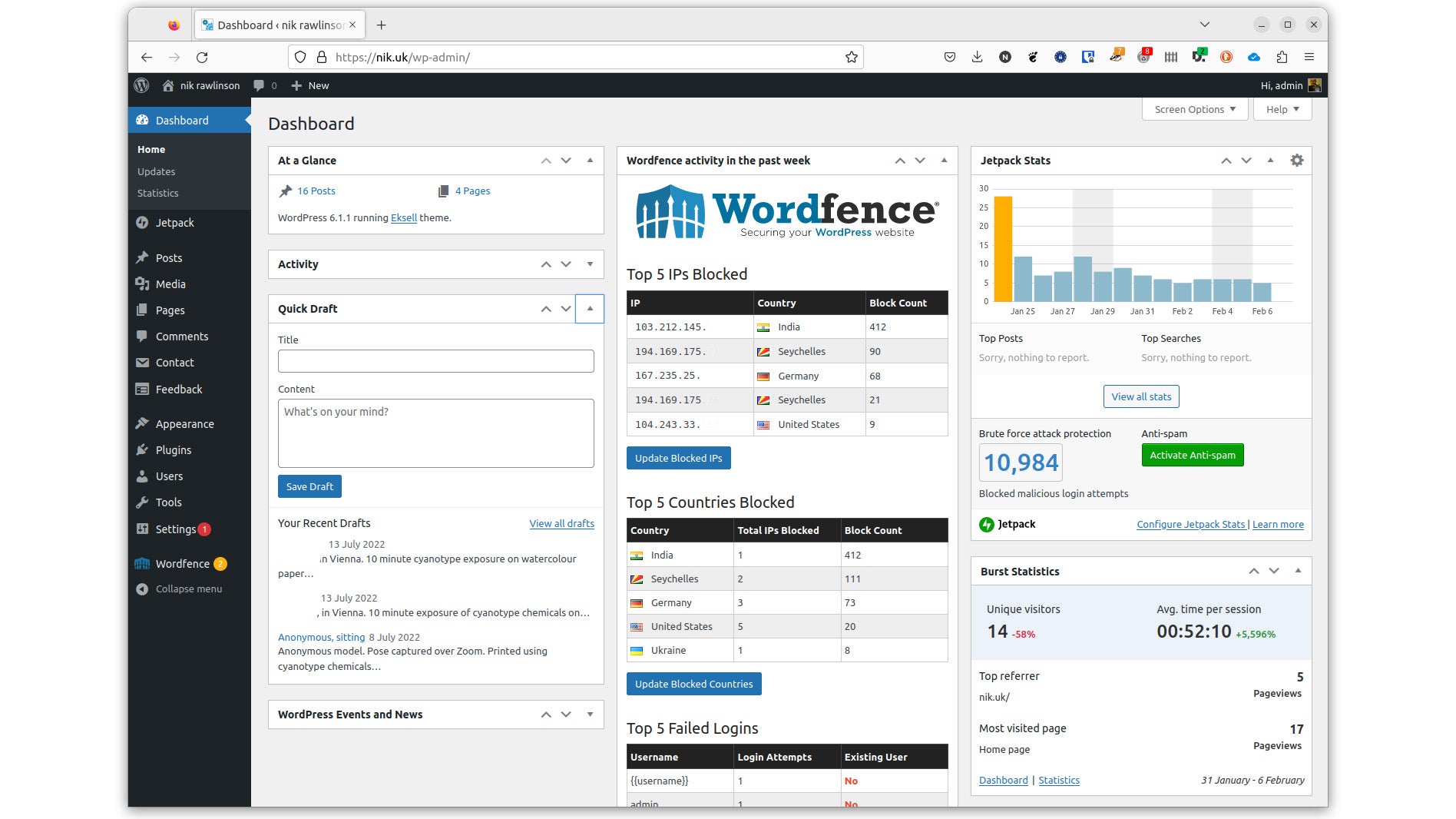Bookmark this page with star icon

pyautogui.click(x=851, y=58)
